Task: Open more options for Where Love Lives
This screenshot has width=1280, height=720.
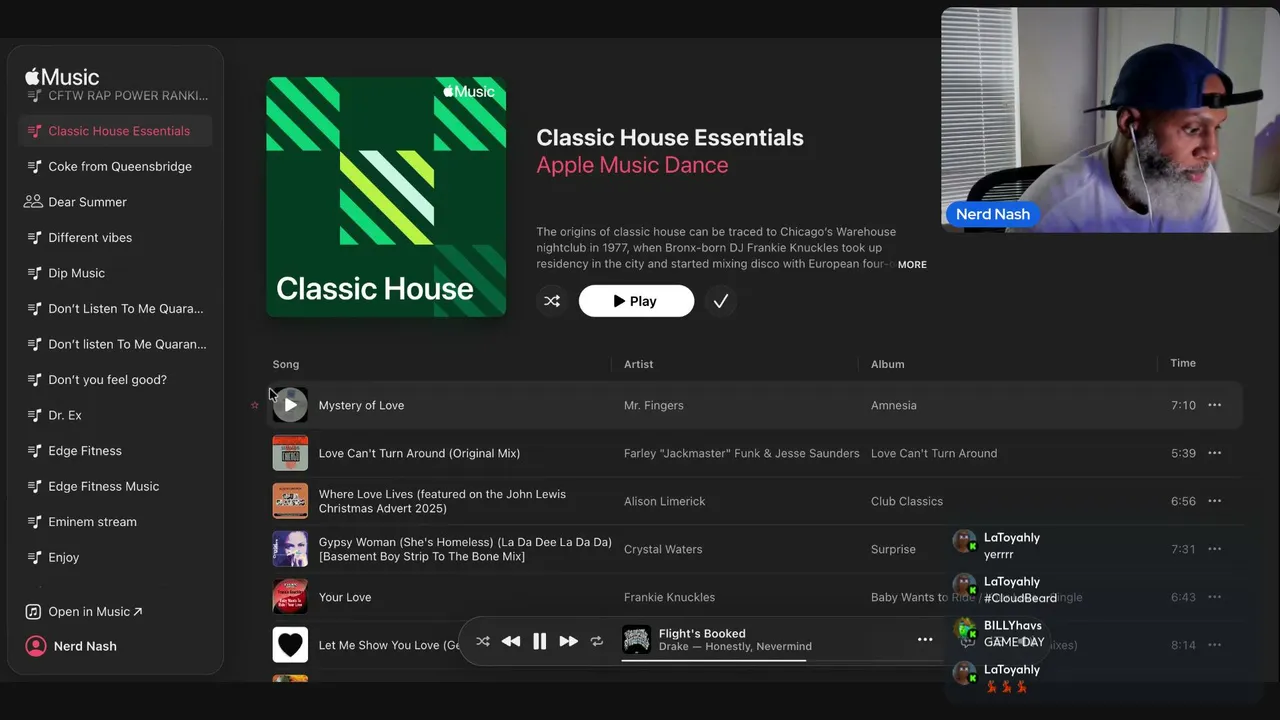Action: [x=1214, y=501]
